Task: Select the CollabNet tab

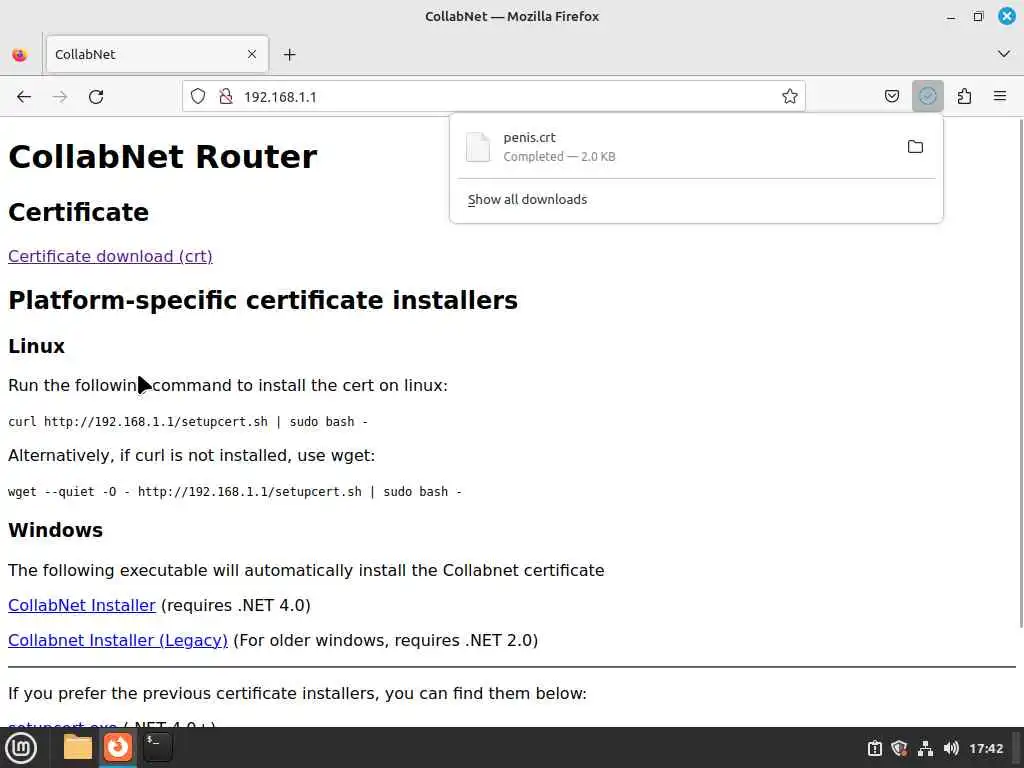Action: (x=157, y=54)
